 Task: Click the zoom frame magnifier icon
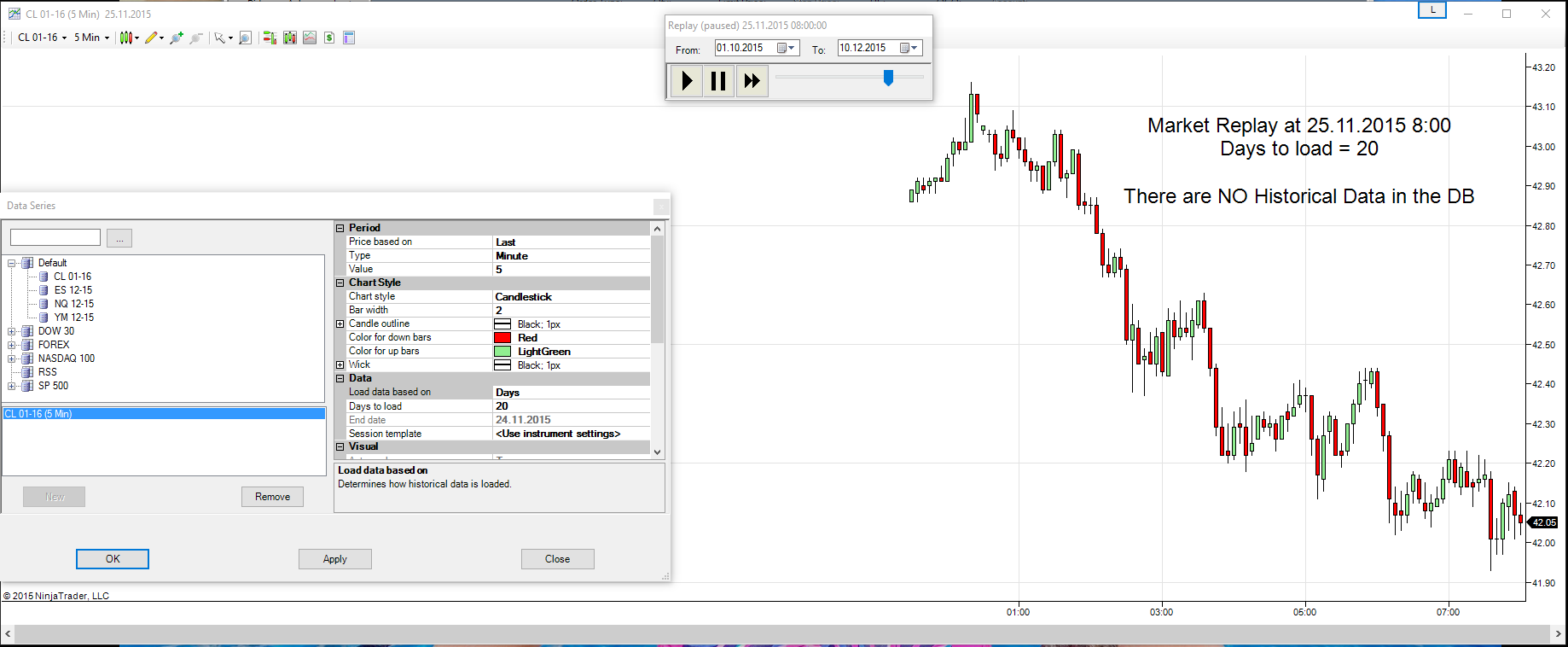pyautogui.click(x=245, y=38)
